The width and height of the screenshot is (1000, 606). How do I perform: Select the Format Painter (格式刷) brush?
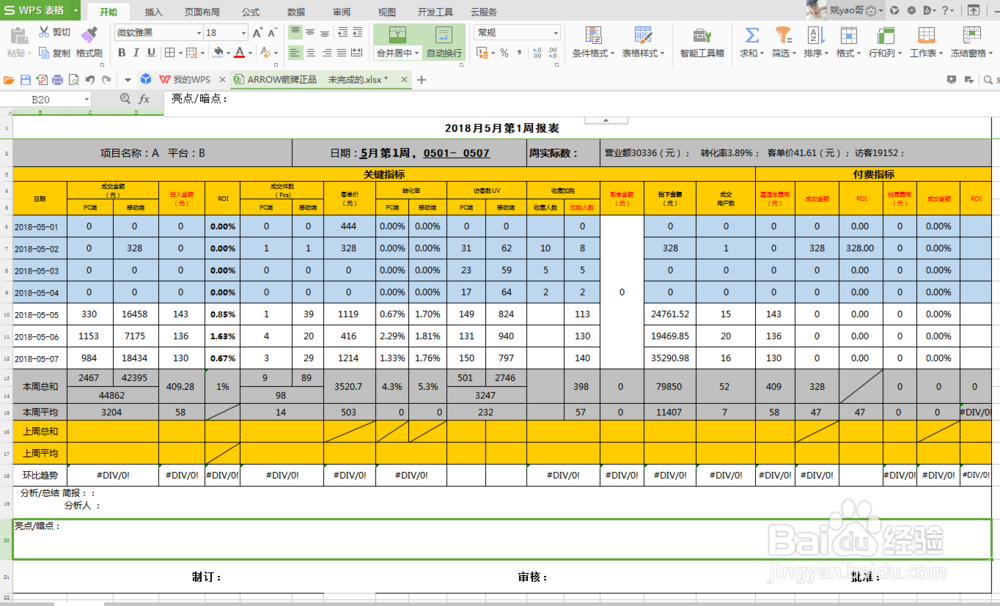[x=89, y=34]
